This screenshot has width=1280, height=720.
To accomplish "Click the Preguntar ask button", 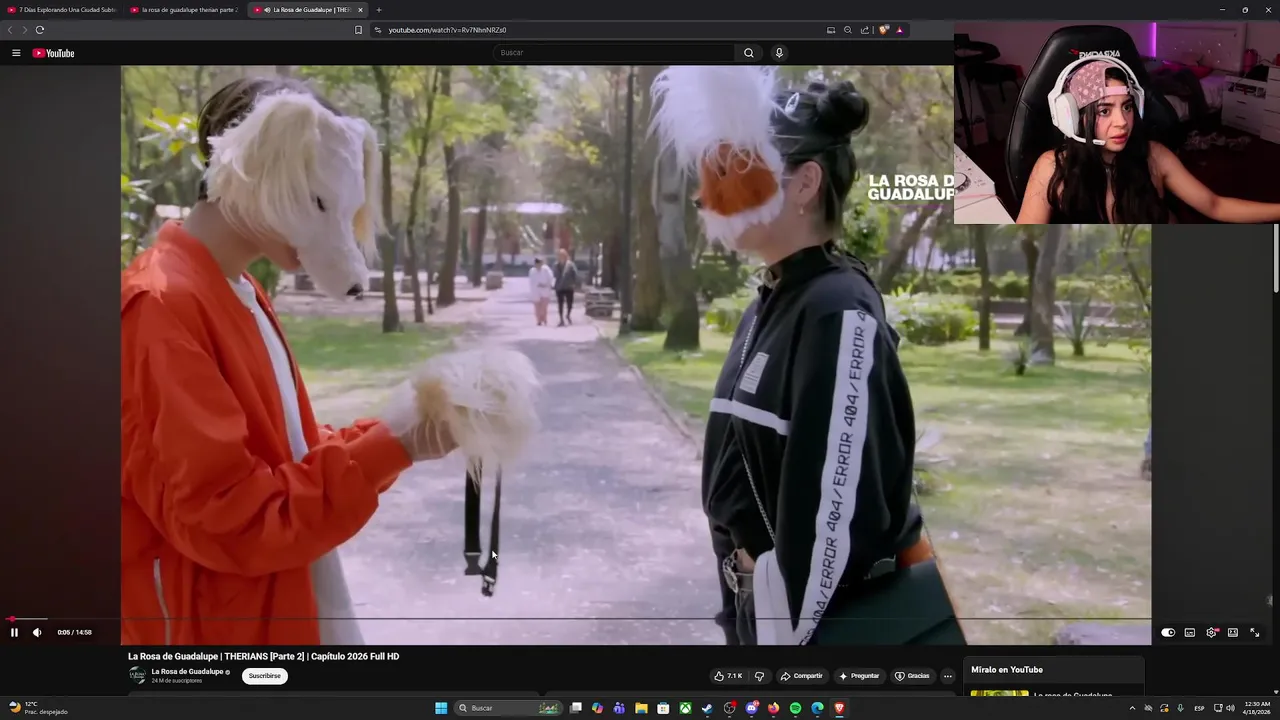I will pos(859,676).
